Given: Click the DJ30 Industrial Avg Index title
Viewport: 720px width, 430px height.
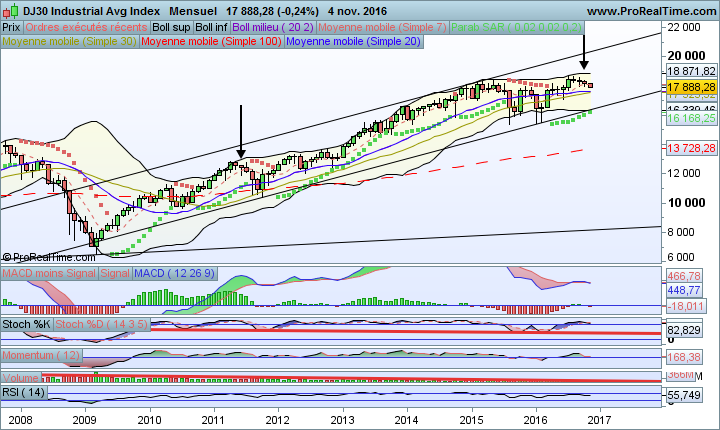Looking at the screenshot, I should tap(91, 11).
